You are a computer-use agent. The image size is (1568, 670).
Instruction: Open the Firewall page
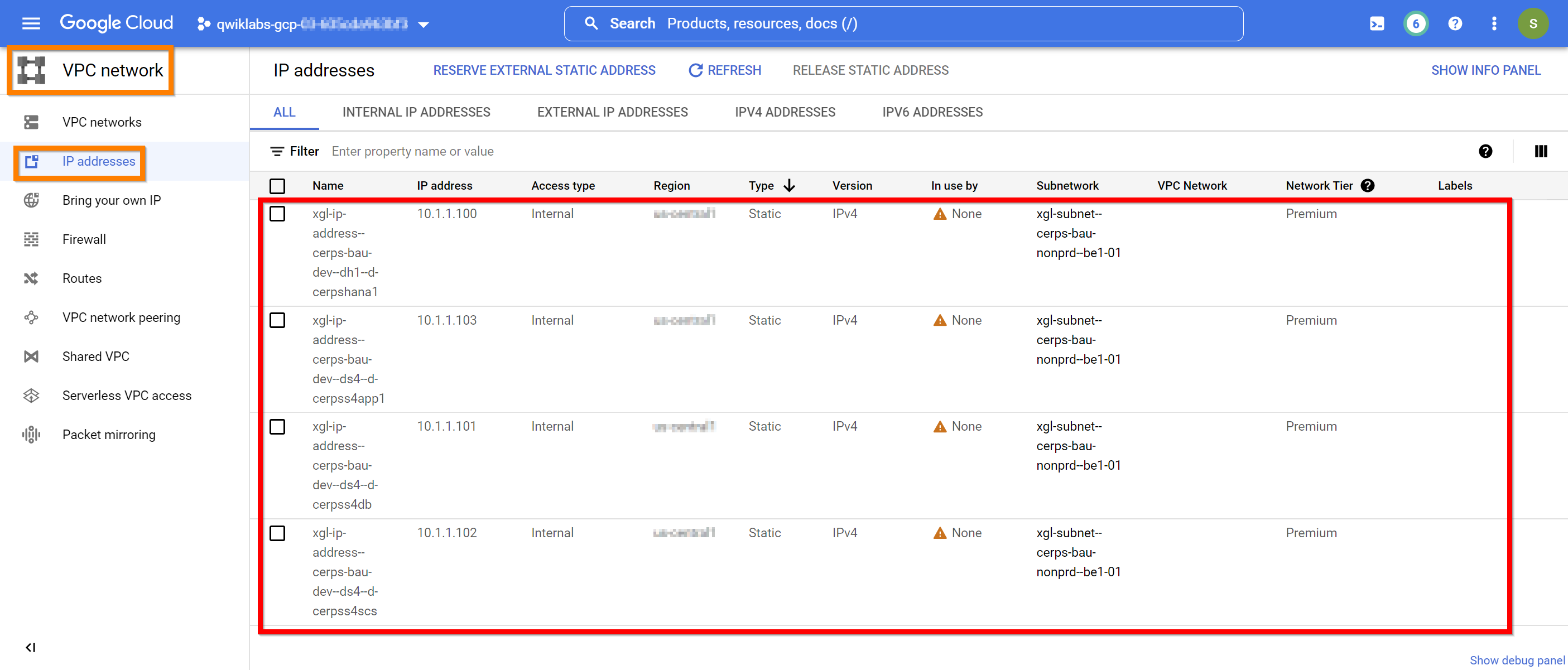coord(84,239)
